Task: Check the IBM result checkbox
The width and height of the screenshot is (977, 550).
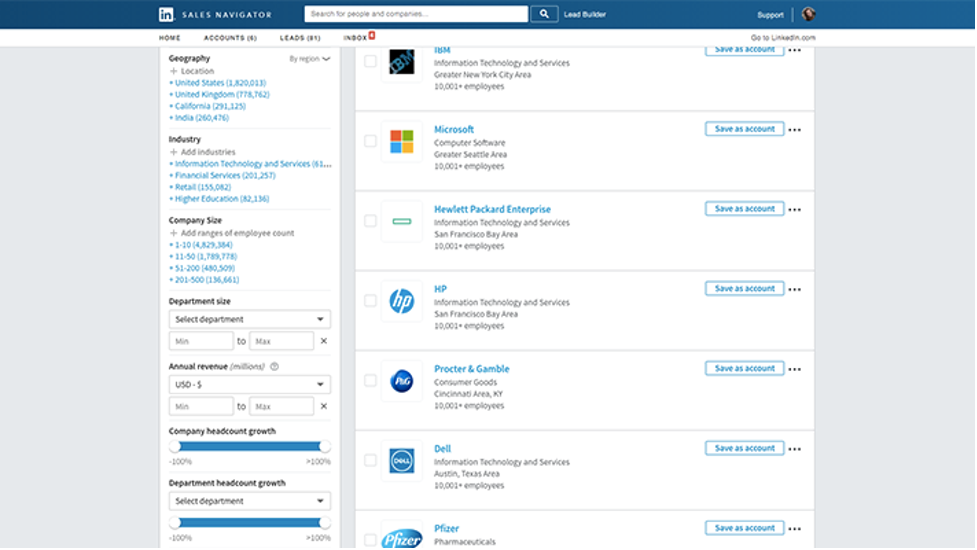Action: point(371,61)
